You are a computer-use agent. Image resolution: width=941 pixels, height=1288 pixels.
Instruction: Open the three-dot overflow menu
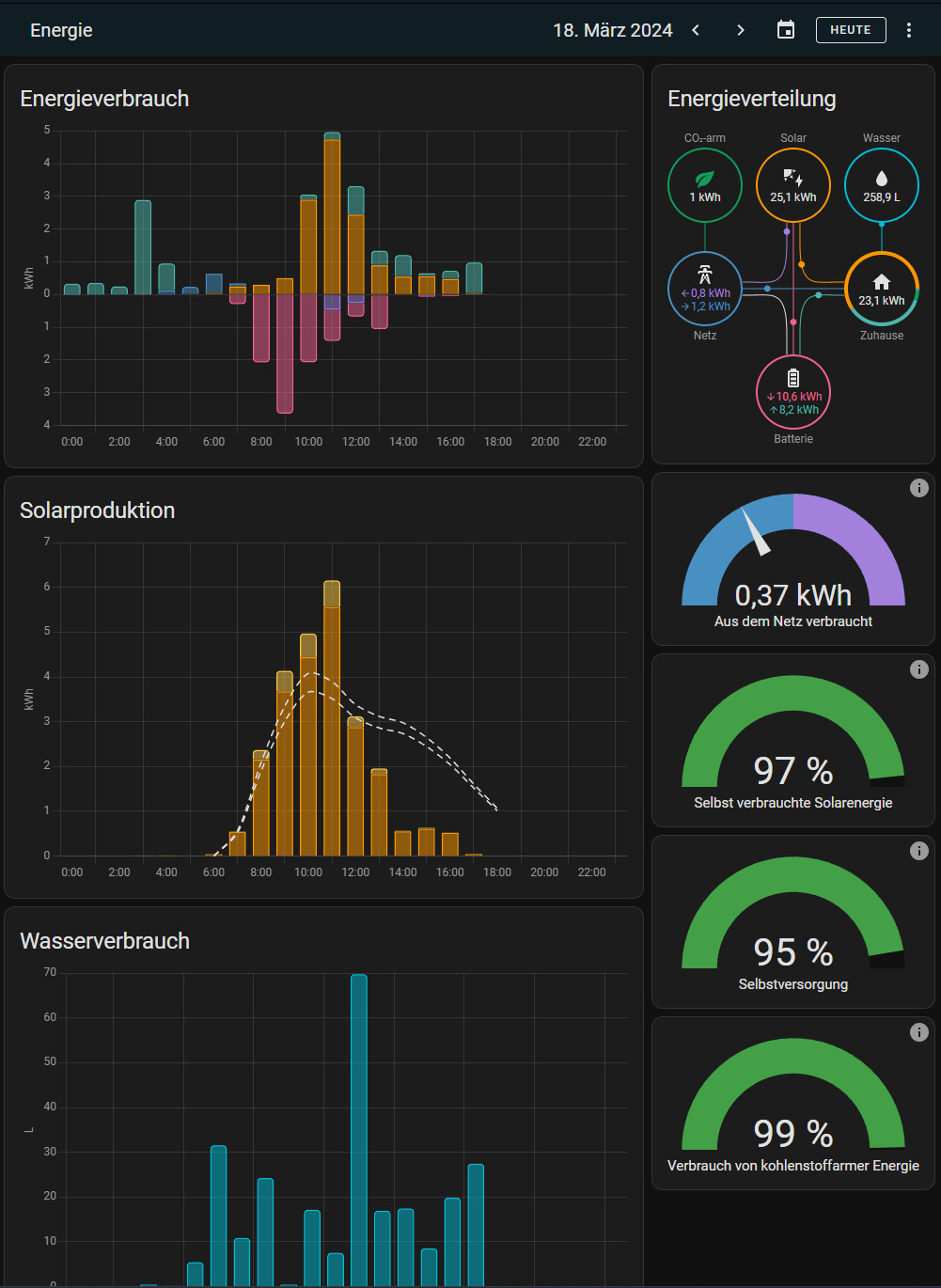(909, 30)
